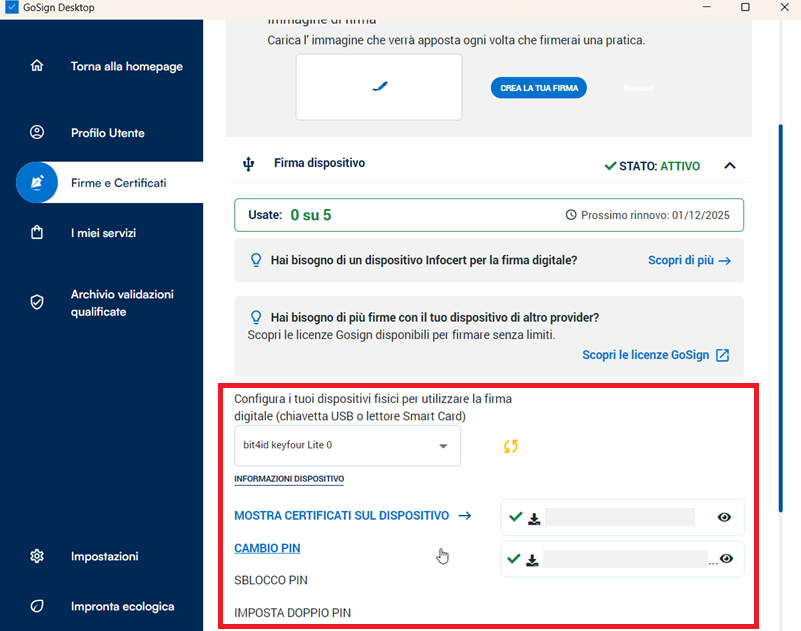
Task: Click download icon on second certificate row
Action: coord(534,559)
